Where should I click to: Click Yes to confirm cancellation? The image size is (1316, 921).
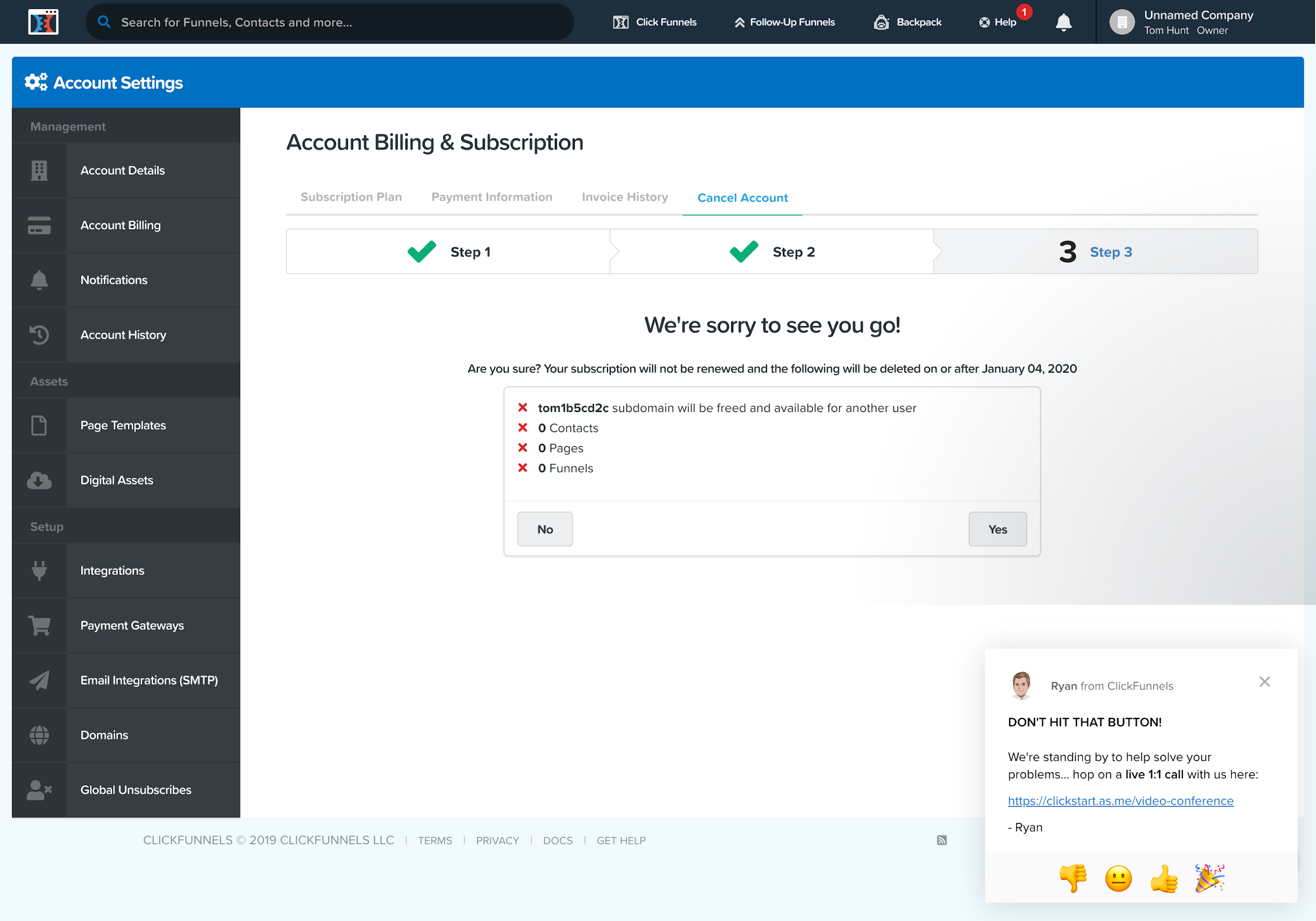tap(998, 529)
